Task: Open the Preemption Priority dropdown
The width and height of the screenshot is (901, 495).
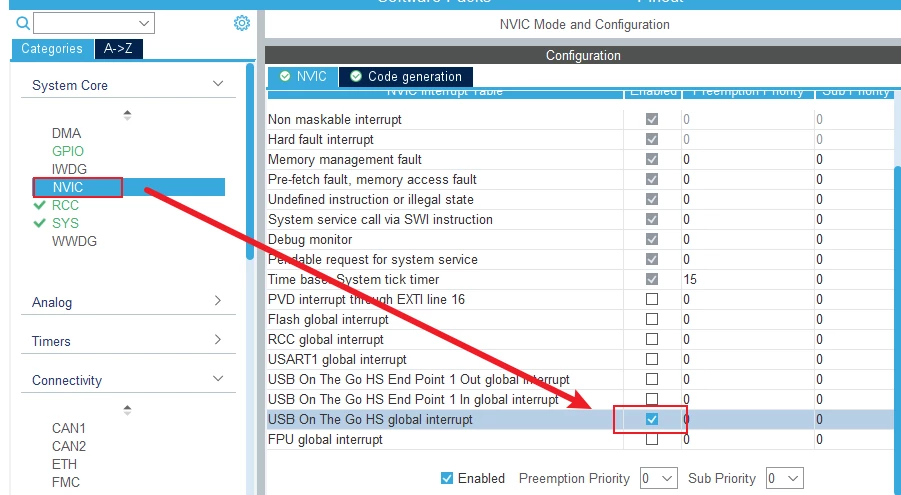Action: (x=658, y=478)
